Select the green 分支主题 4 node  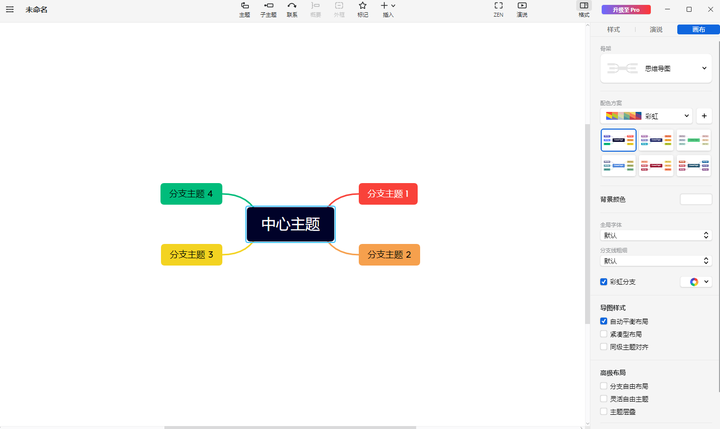191,194
